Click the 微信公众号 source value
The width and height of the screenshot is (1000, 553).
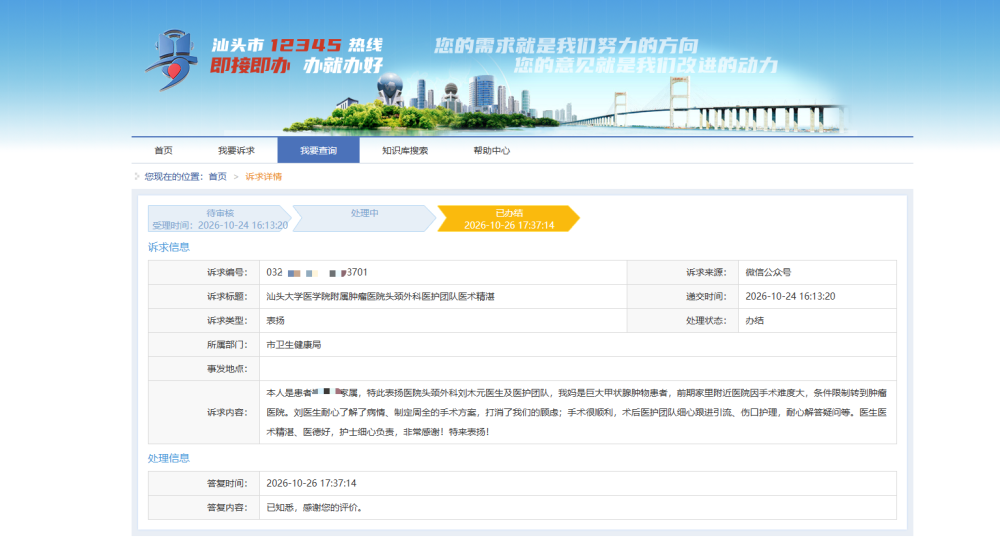[768, 272]
